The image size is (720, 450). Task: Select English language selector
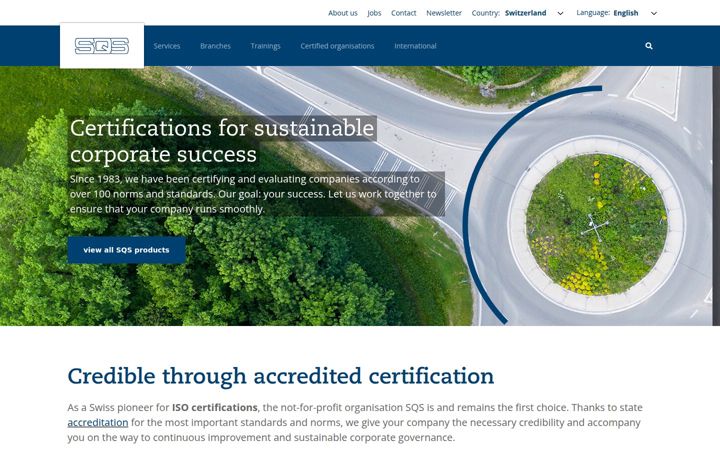coord(625,13)
